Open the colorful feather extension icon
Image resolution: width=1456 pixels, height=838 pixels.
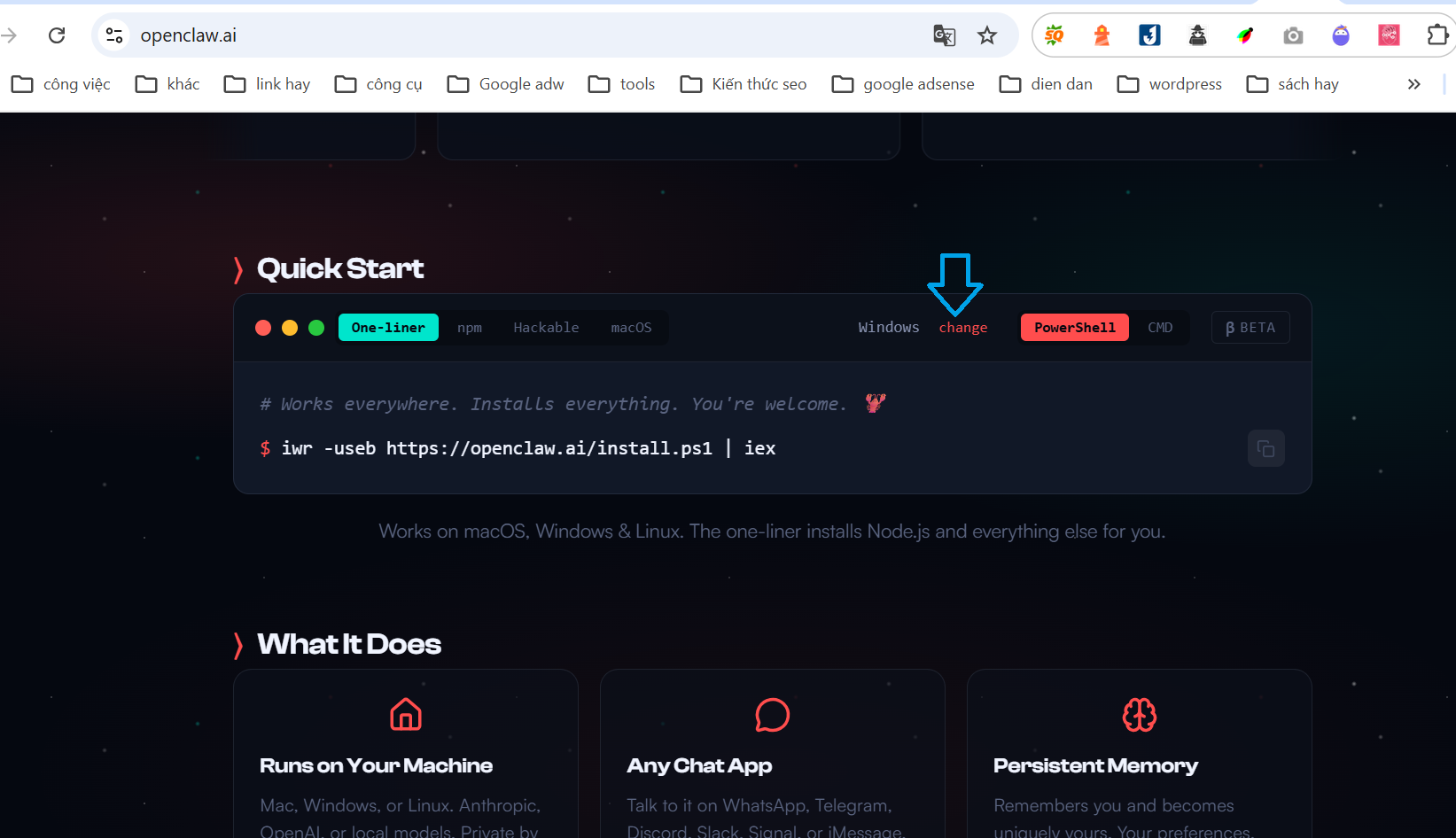tap(1245, 35)
